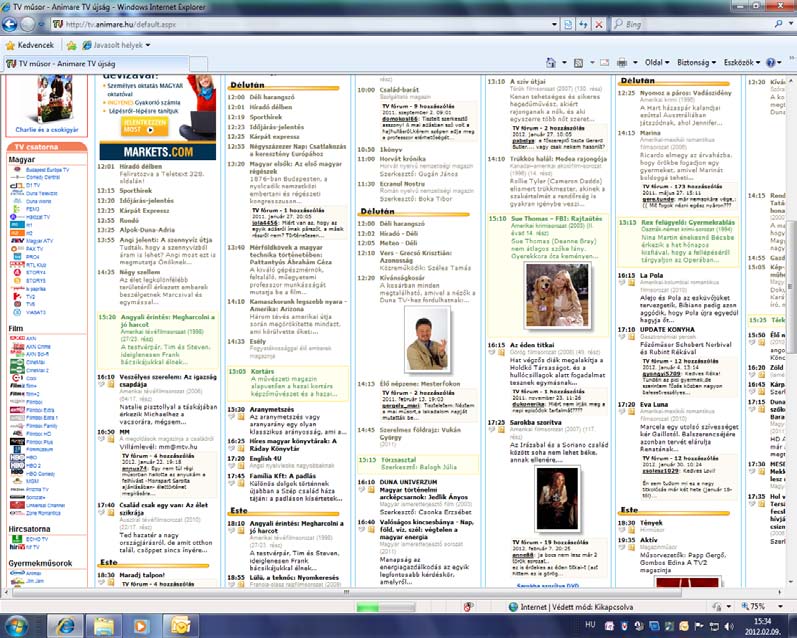
Task: Click the m1 channel logo
Action: (17, 225)
